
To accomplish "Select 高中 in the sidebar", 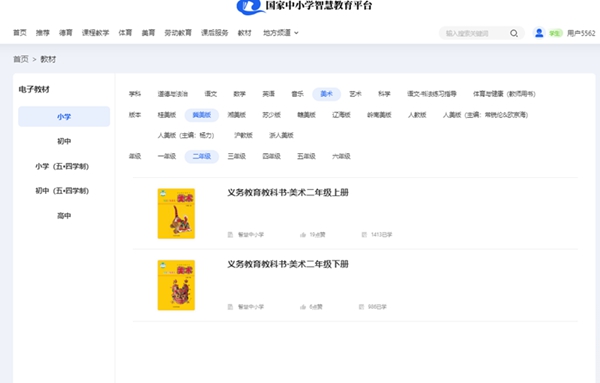I will [64, 216].
